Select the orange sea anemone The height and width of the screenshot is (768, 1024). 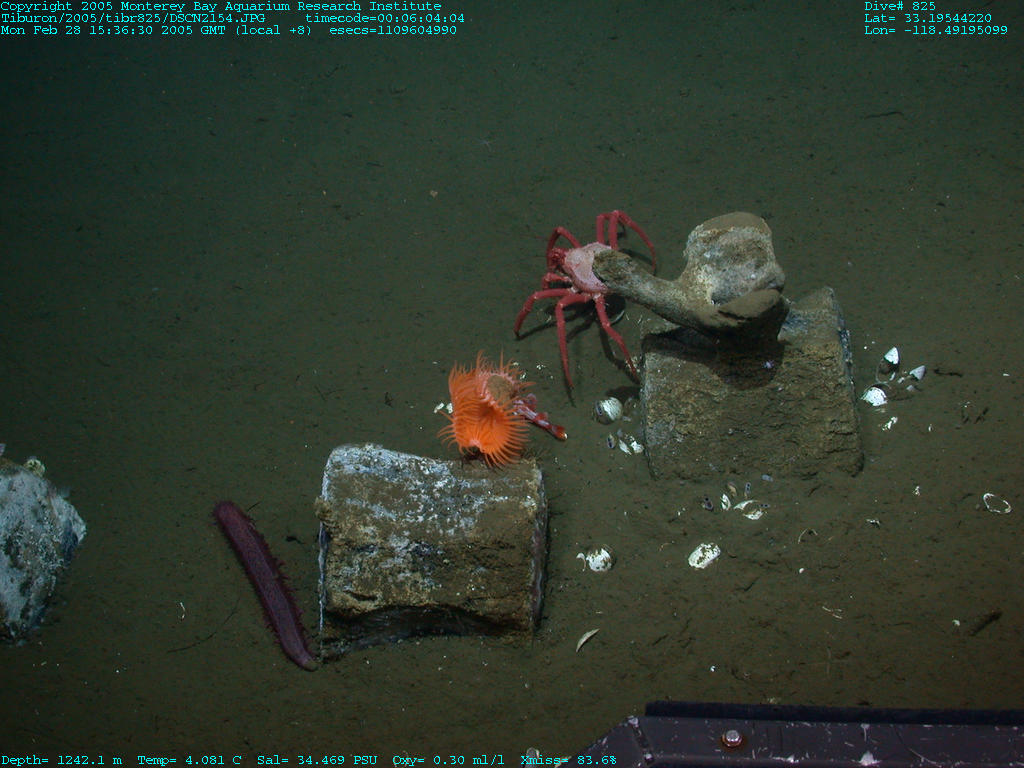pyautogui.click(x=485, y=412)
